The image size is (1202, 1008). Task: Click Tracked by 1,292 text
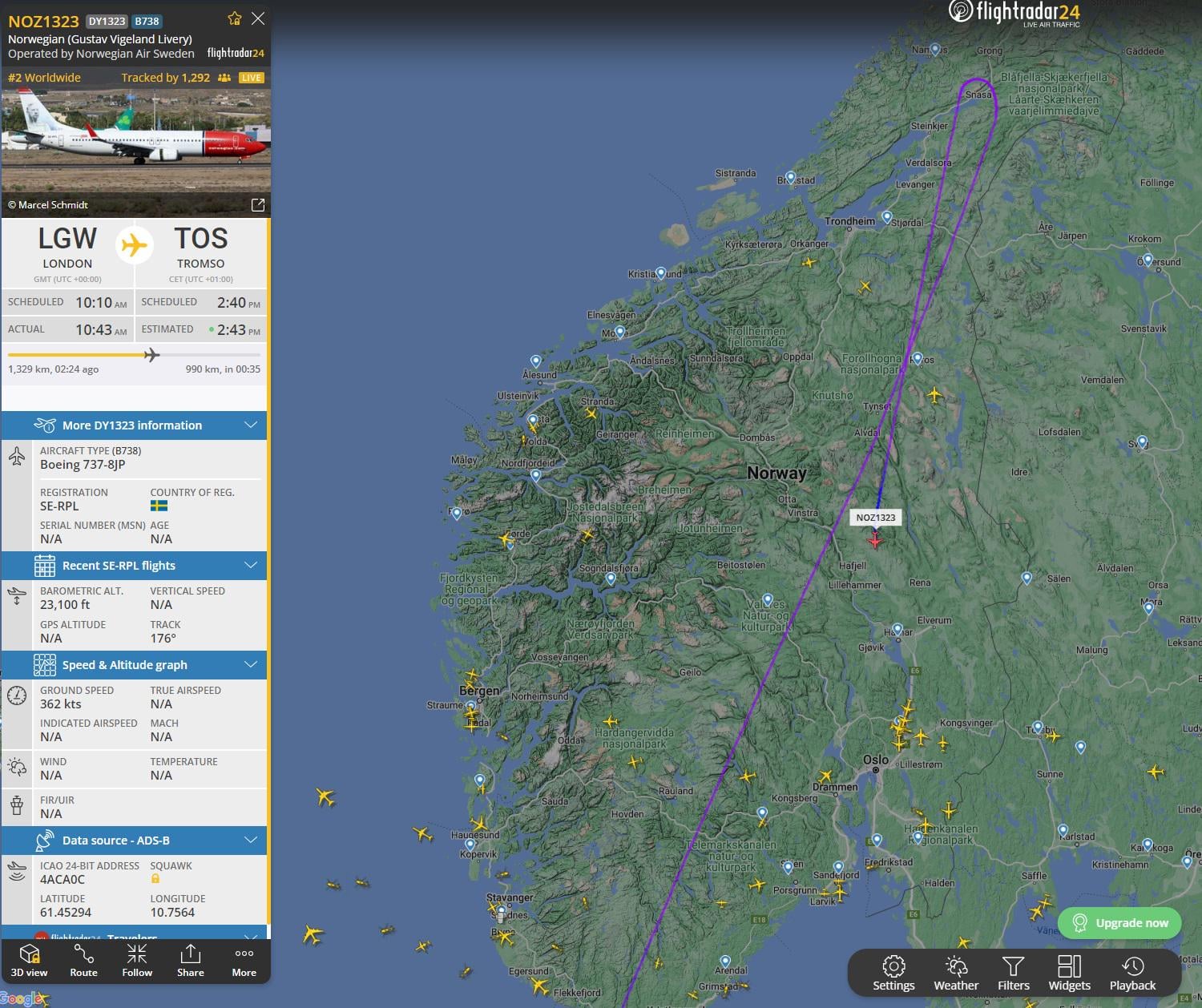tap(166, 78)
